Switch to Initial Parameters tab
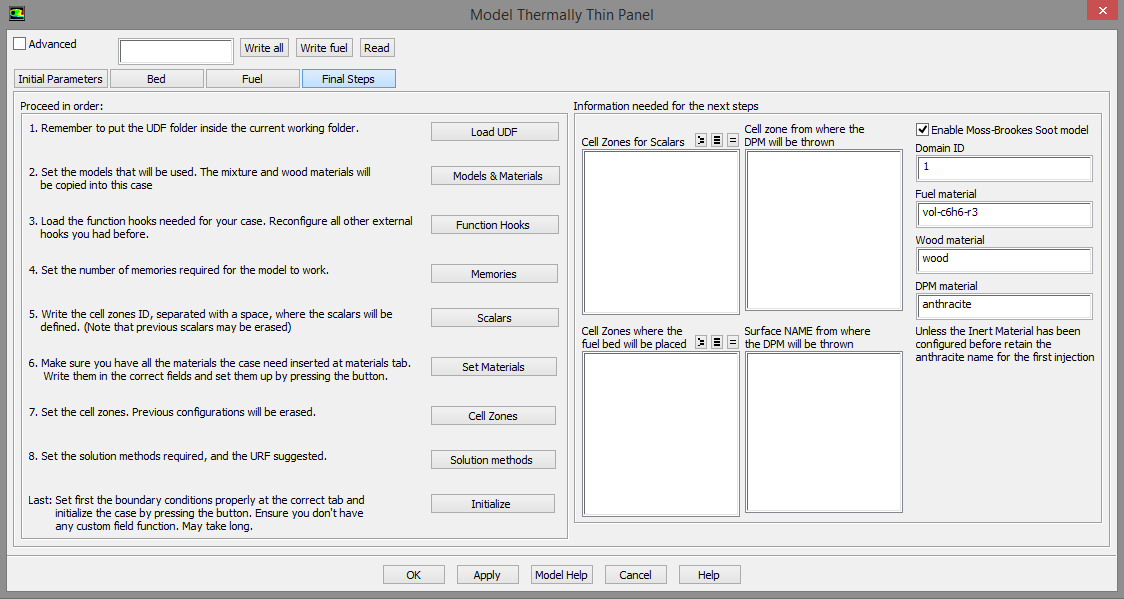Screen dimensions: 1124x599 (61, 79)
